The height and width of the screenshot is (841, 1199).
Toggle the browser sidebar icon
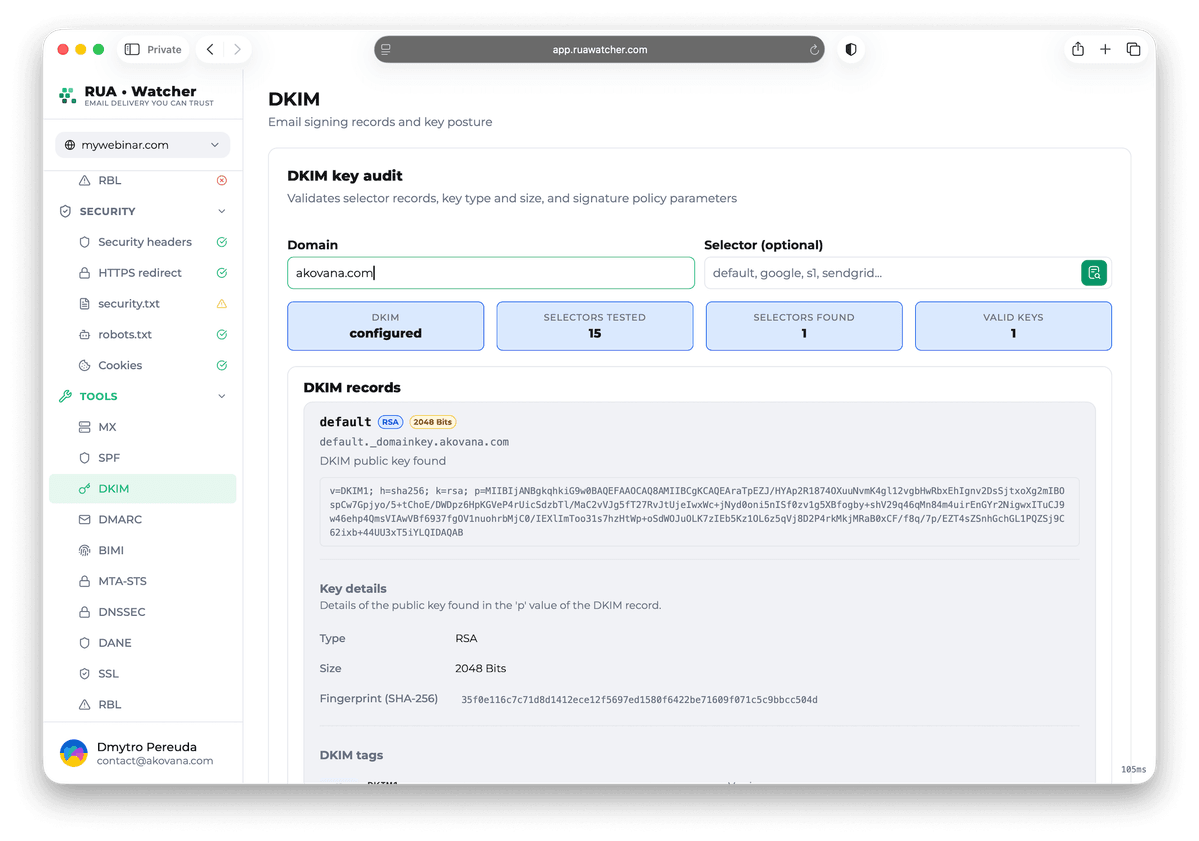(x=132, y=49)
